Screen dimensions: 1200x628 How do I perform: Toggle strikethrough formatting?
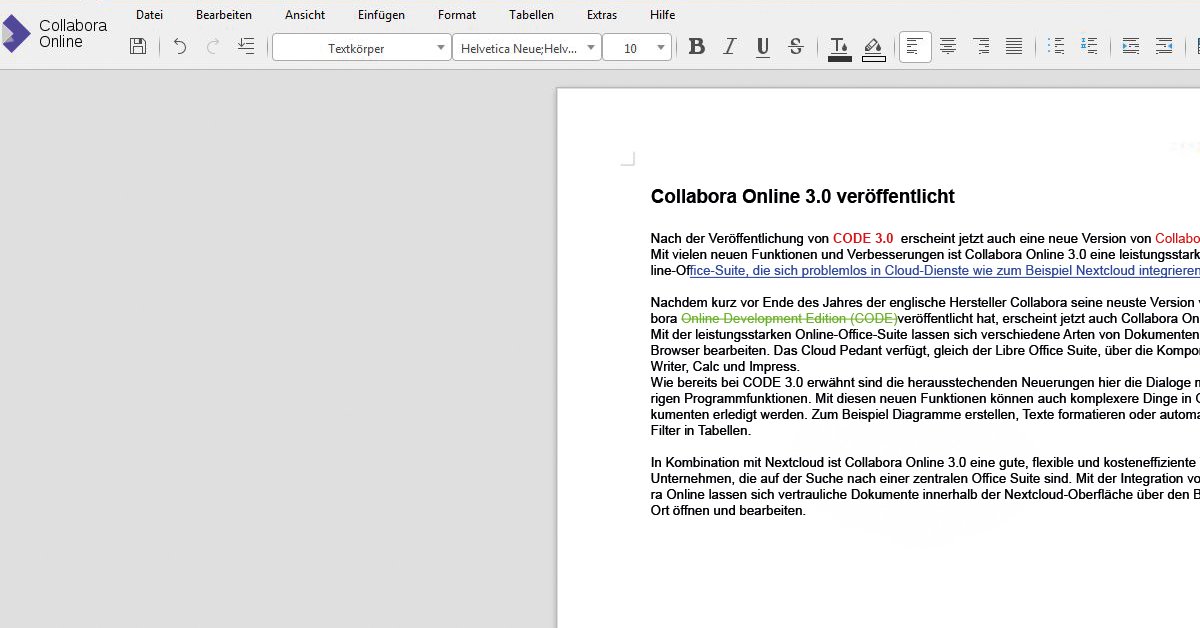pos(796,47)
